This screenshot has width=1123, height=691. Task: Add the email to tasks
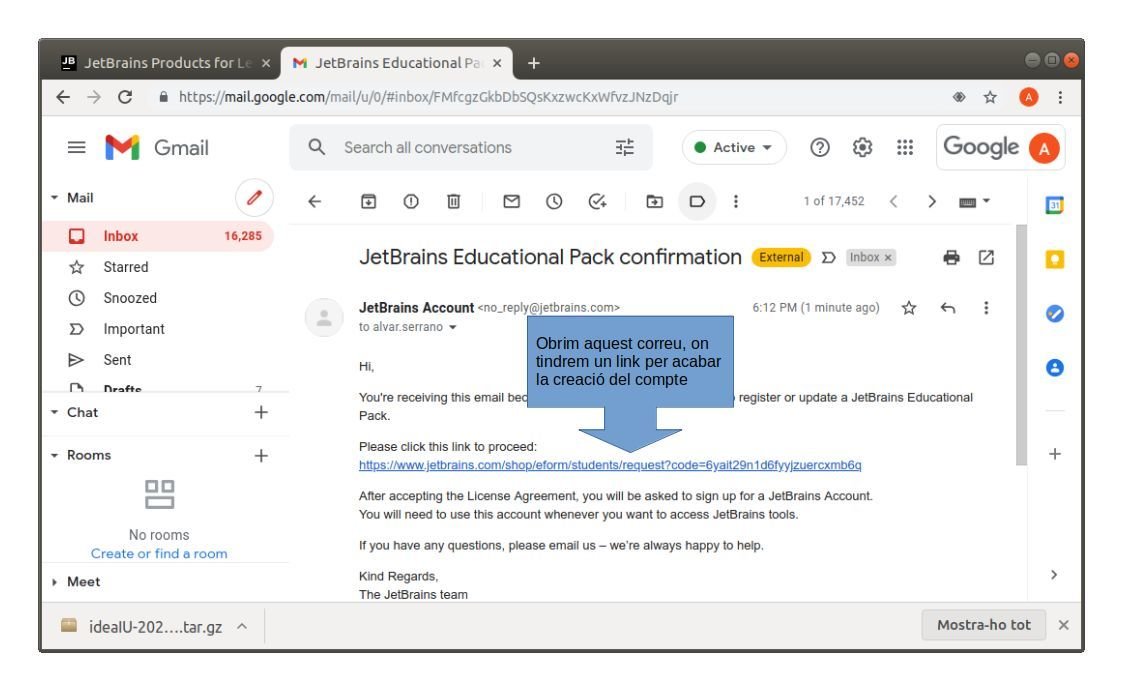click(597, 202)
